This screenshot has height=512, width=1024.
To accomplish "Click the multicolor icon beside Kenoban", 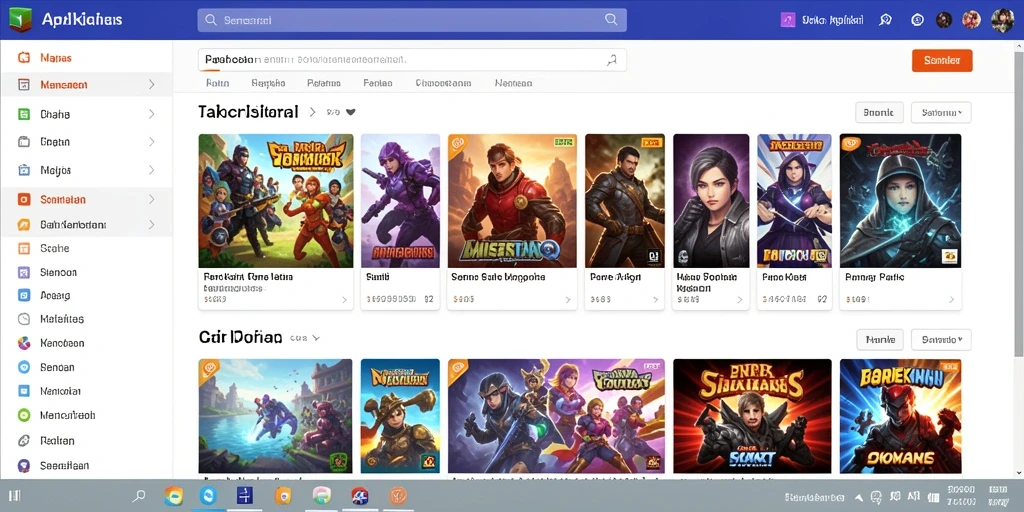I will 24,343.
